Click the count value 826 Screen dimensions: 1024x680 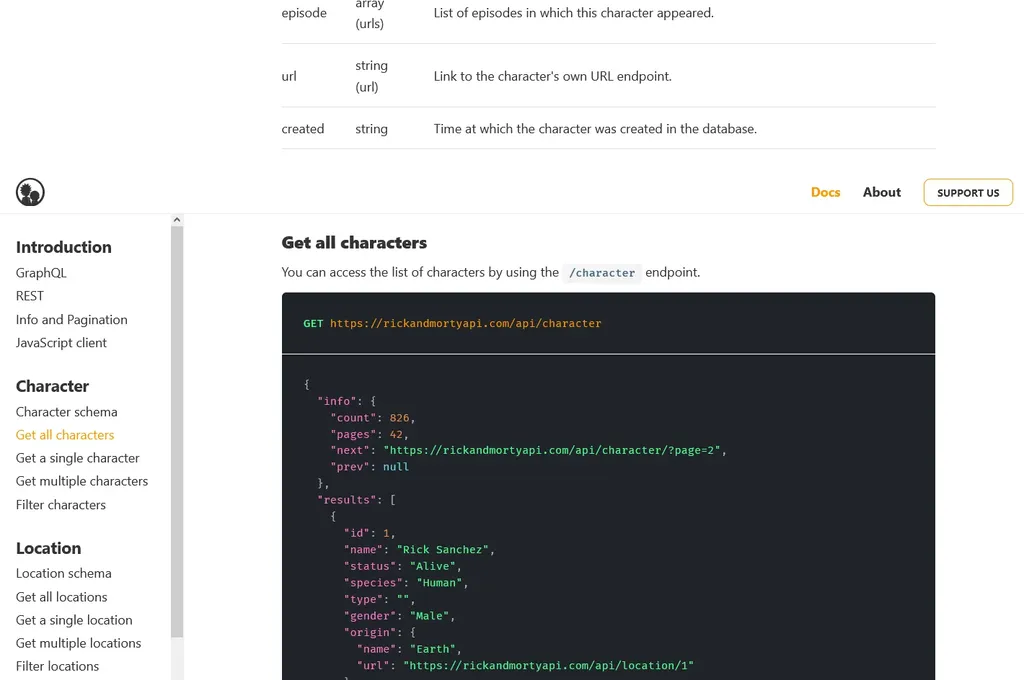[400, 418]
